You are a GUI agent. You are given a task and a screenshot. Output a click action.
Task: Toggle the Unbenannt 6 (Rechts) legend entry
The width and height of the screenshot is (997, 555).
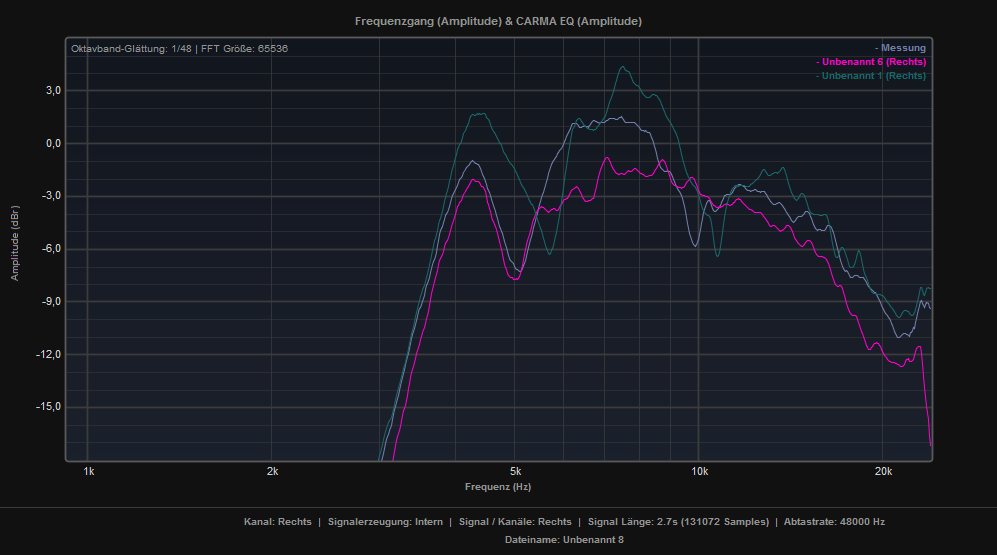point(871,62)
